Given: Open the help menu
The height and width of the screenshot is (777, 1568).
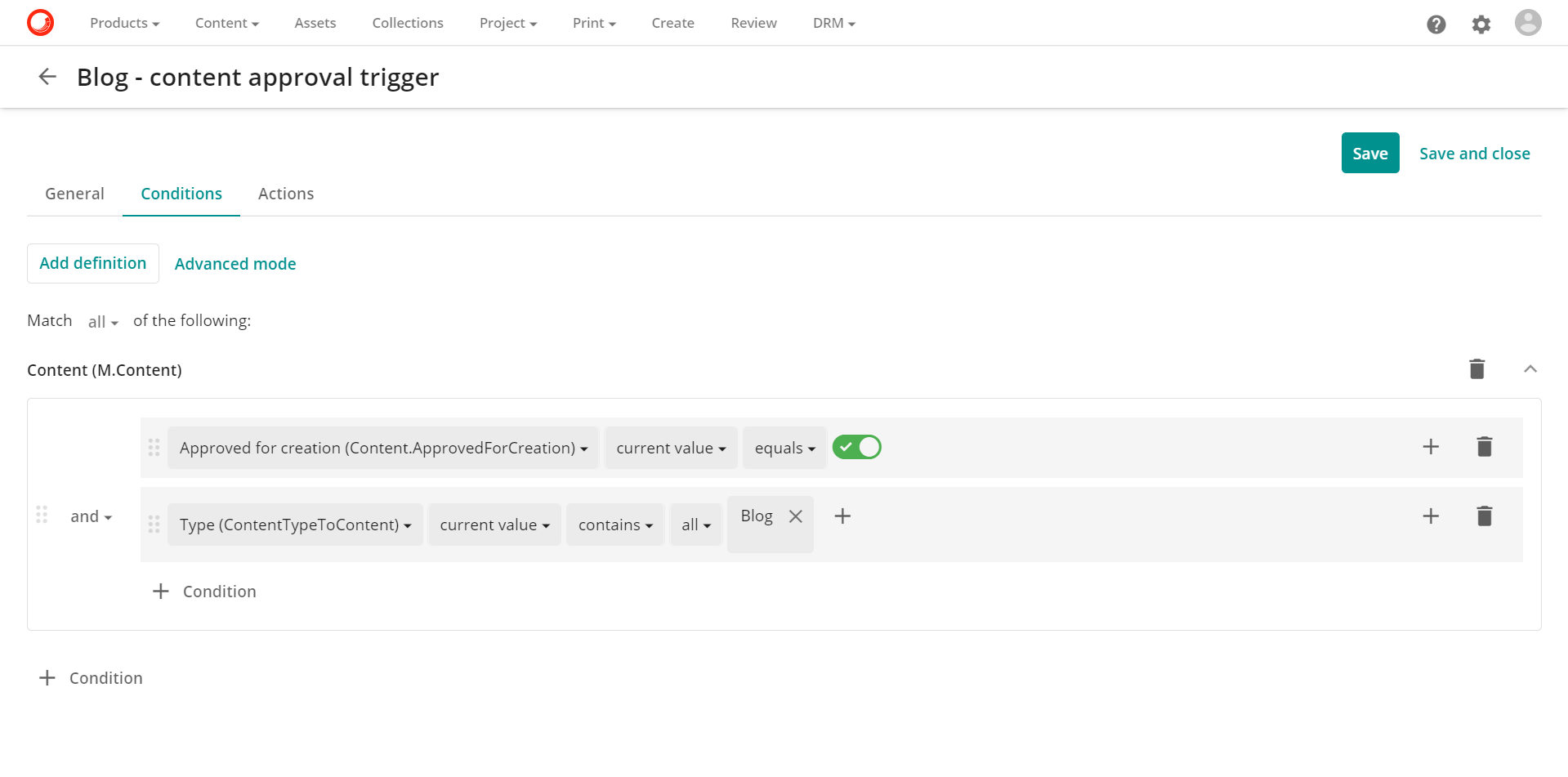Looking at the screenshot, I should tap(1436, 23).
